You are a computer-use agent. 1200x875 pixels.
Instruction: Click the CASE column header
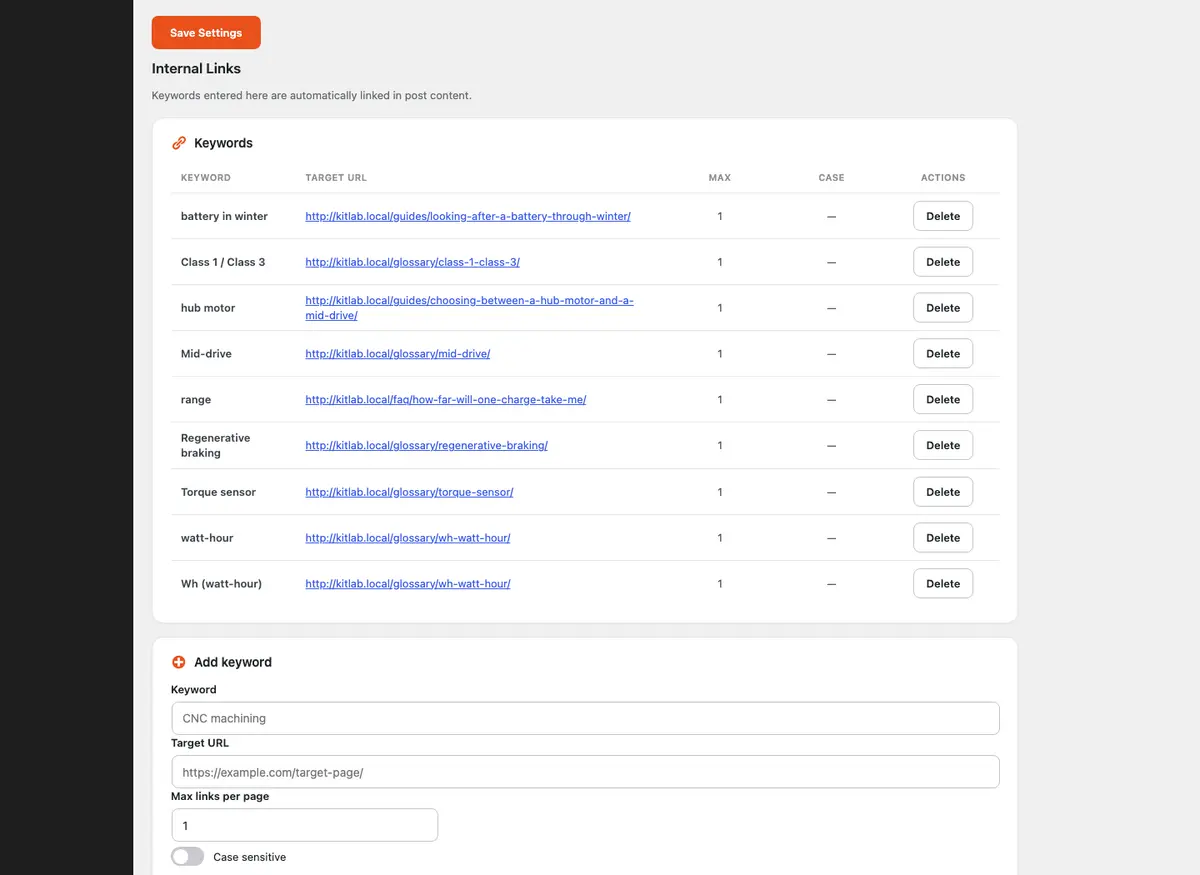click(831, 178)
